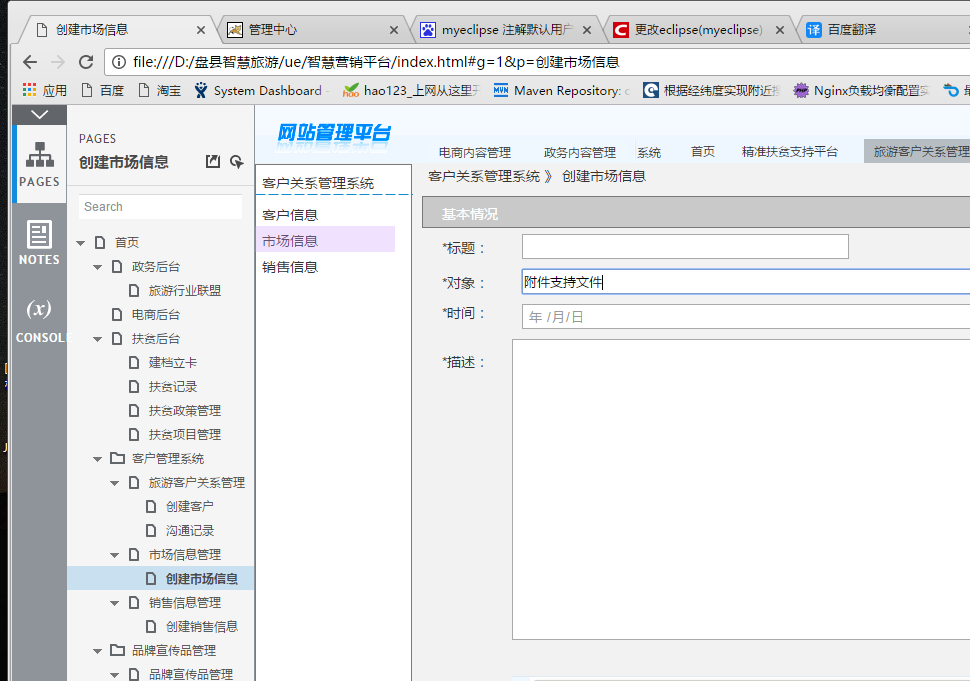Select 创建销售信息 page in the tree
This screenshot has width=970, height=681.
pos(201,627)
